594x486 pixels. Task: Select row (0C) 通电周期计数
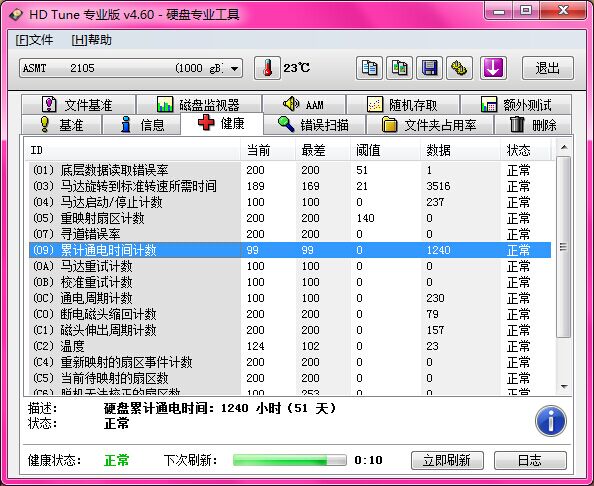coord(290,298)
